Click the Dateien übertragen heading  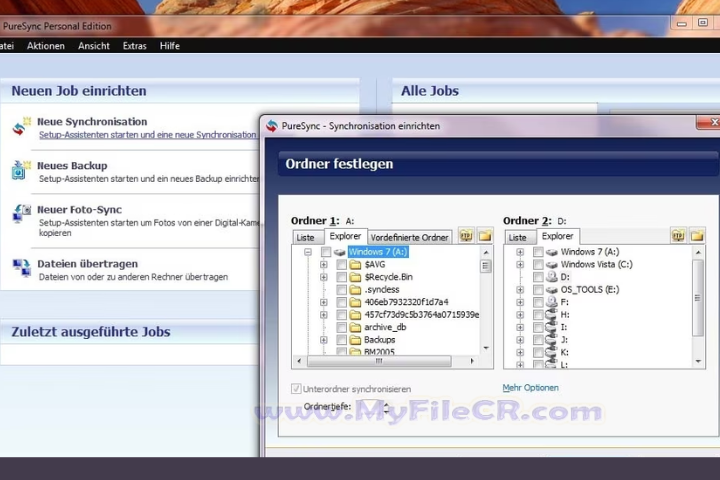[88, 264]
